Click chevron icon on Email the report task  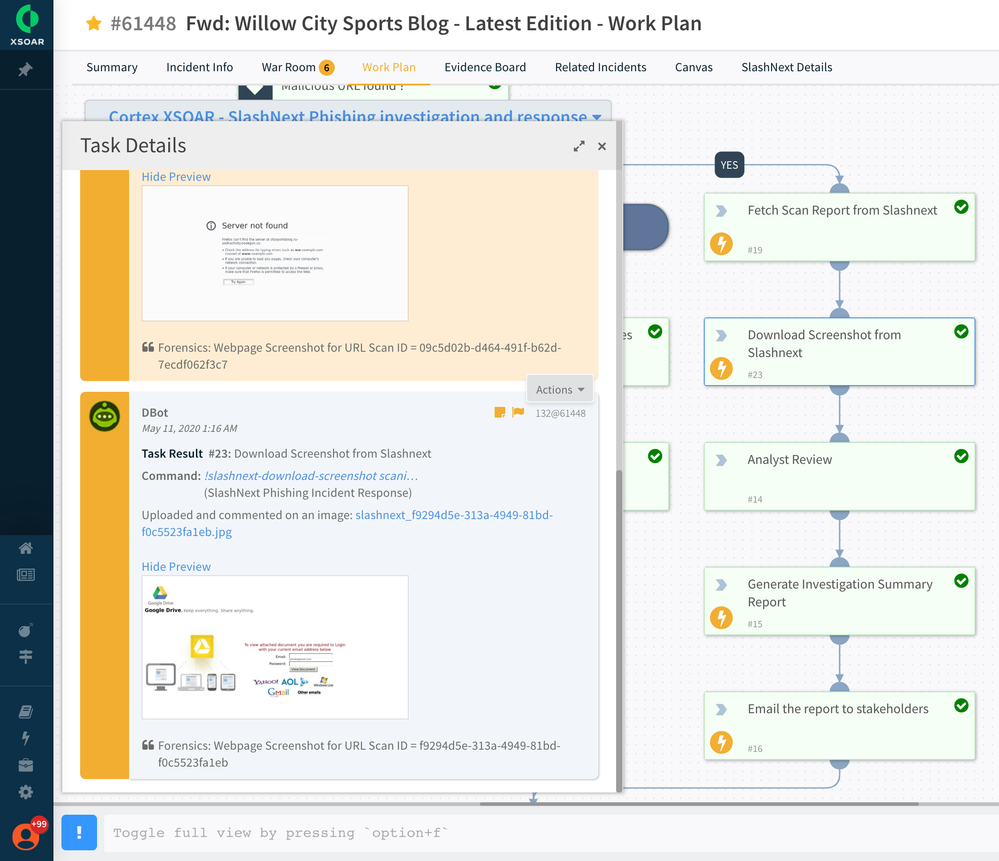(721, 709)
